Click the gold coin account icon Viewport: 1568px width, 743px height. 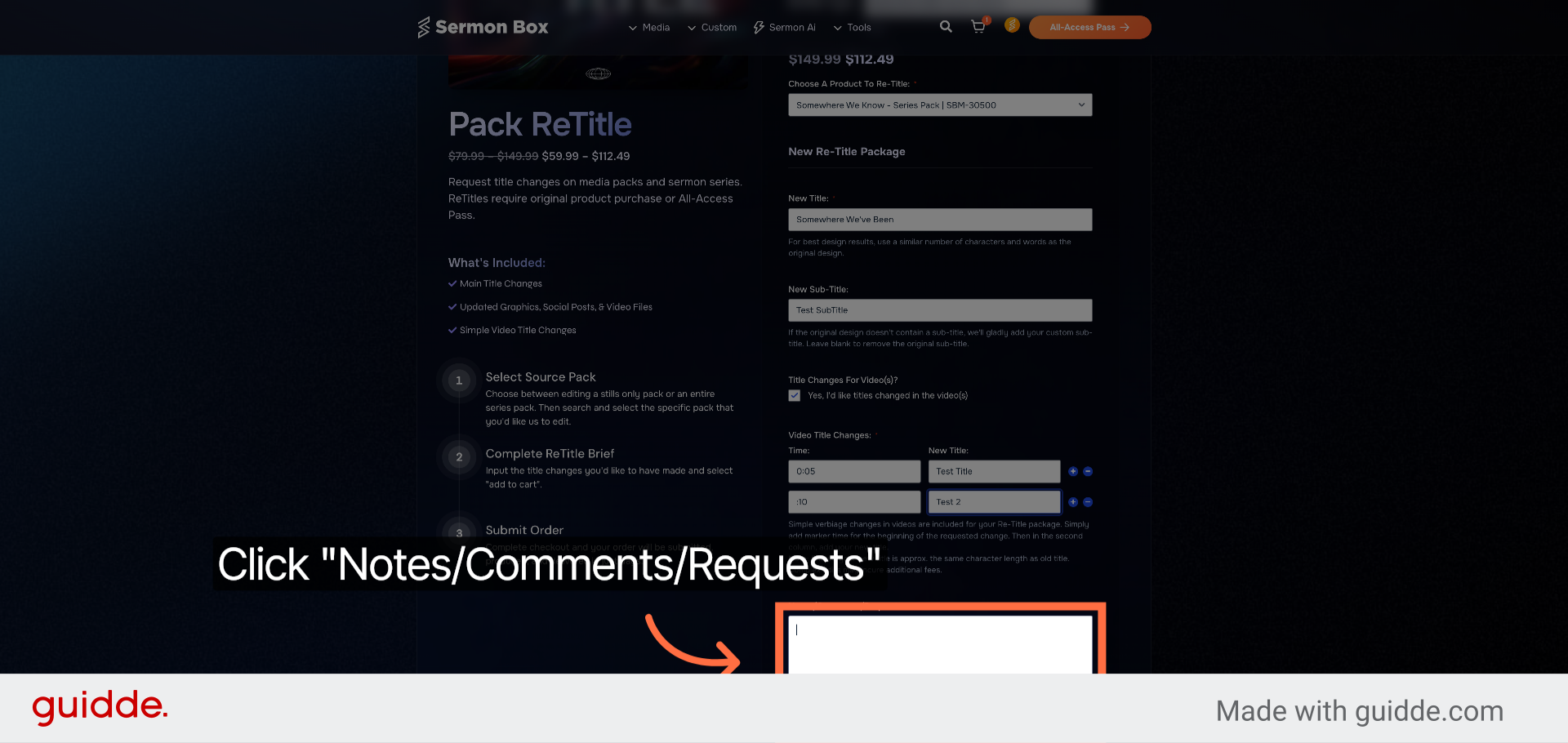pos(1012,25)
